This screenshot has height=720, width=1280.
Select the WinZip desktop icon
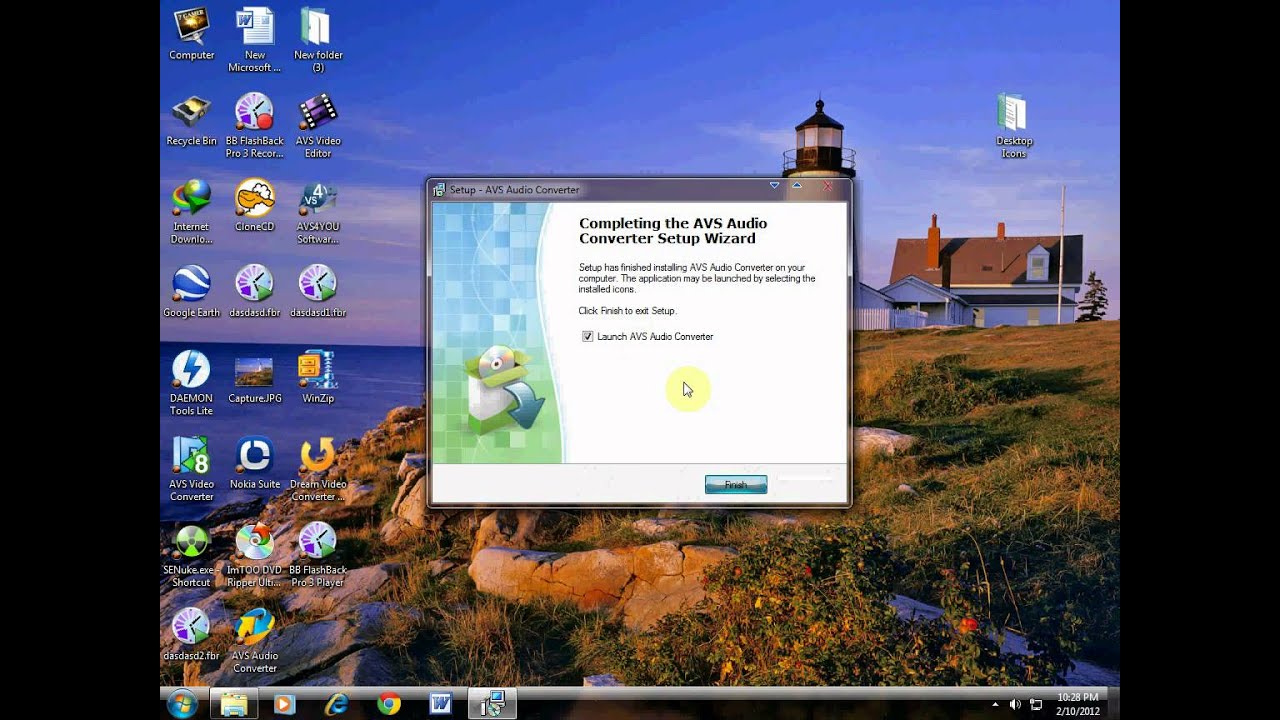[318, 378]
